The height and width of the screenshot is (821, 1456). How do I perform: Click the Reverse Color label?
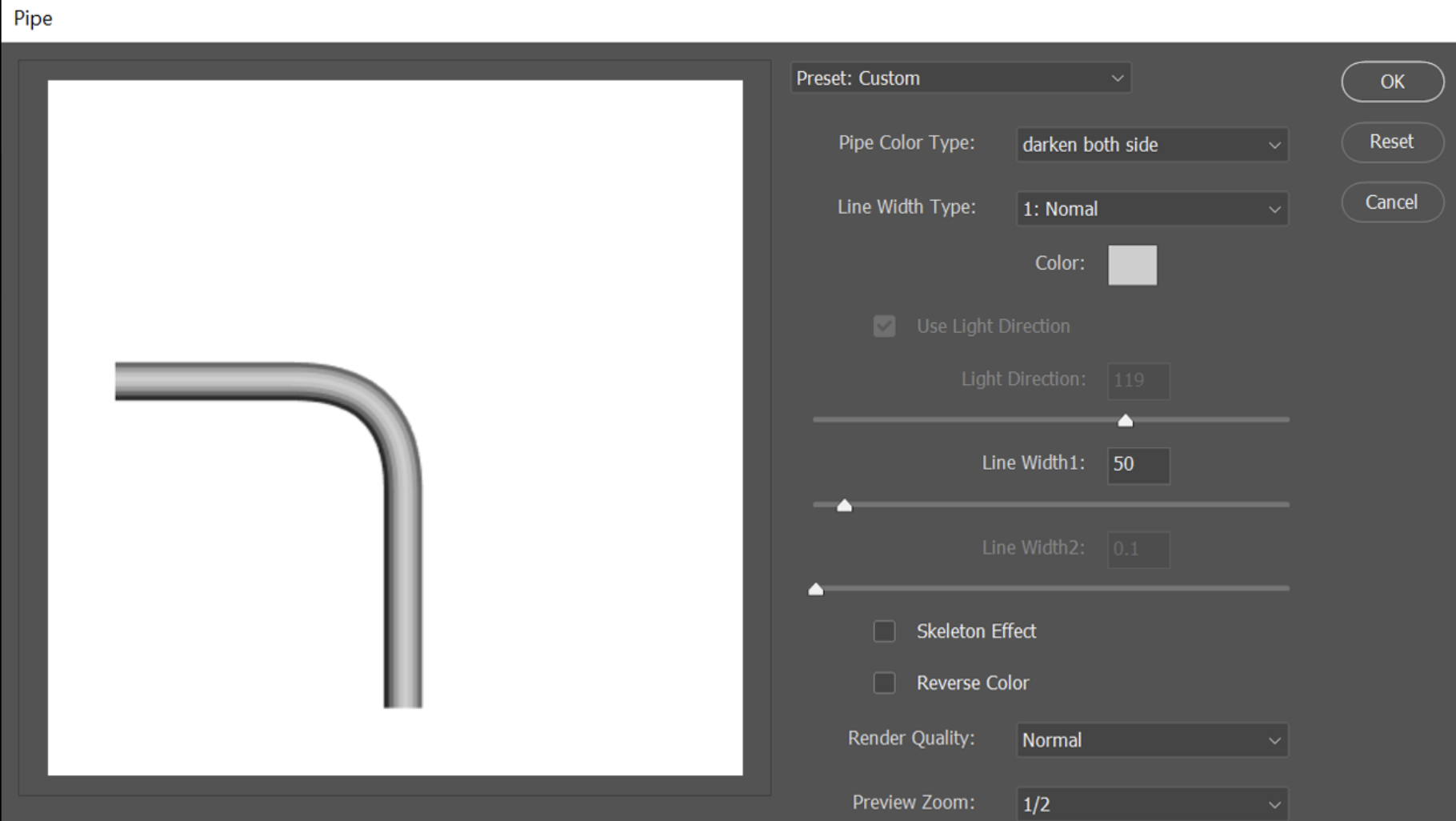973,683
